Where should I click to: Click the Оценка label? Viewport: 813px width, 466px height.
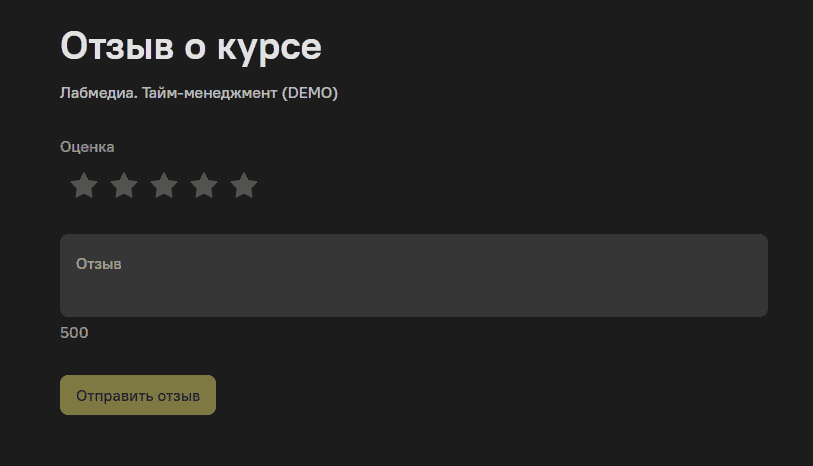(x=87, y=147)
